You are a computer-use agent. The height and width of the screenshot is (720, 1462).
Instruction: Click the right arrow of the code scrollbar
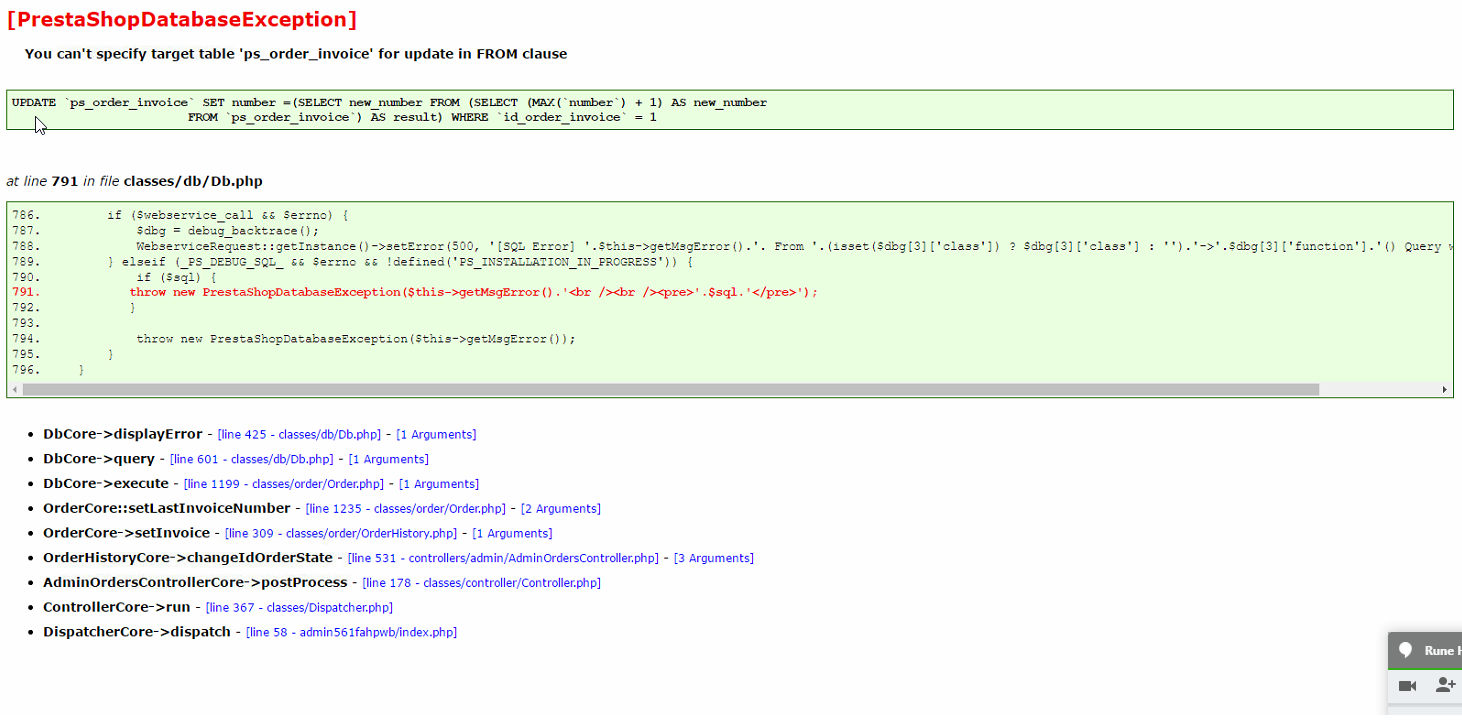(1445, 390)
